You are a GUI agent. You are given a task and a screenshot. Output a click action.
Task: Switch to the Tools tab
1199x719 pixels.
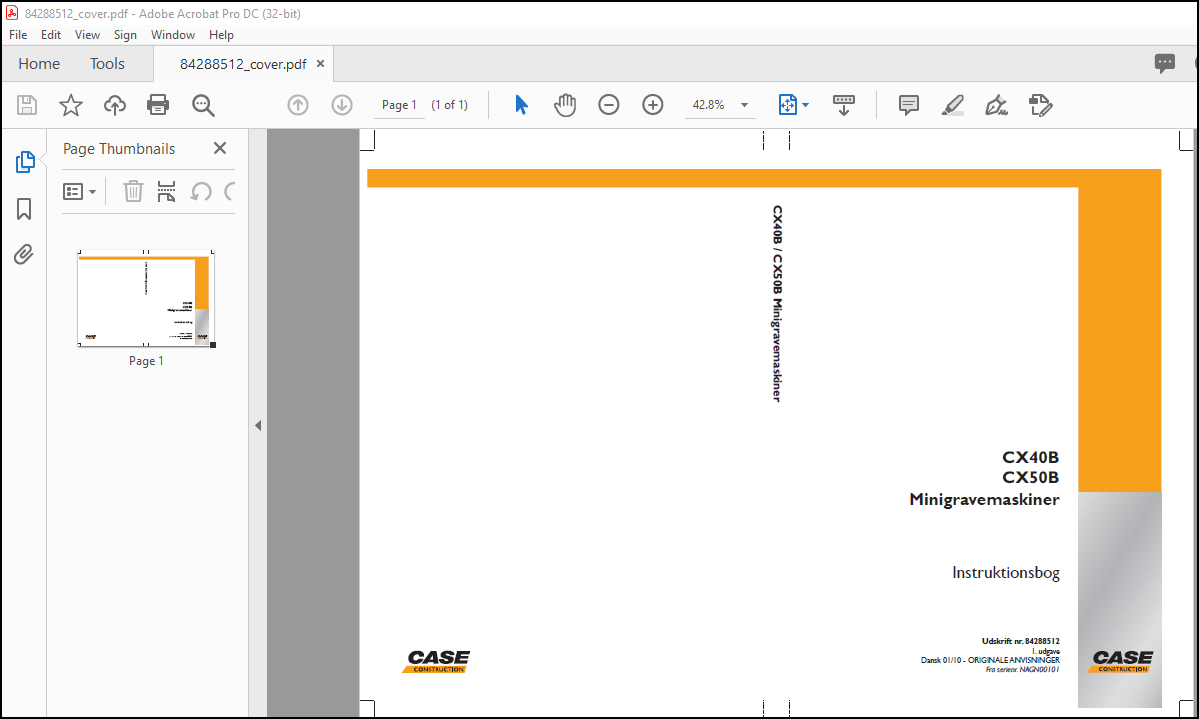pyautogui.click(x=107, y=64)
